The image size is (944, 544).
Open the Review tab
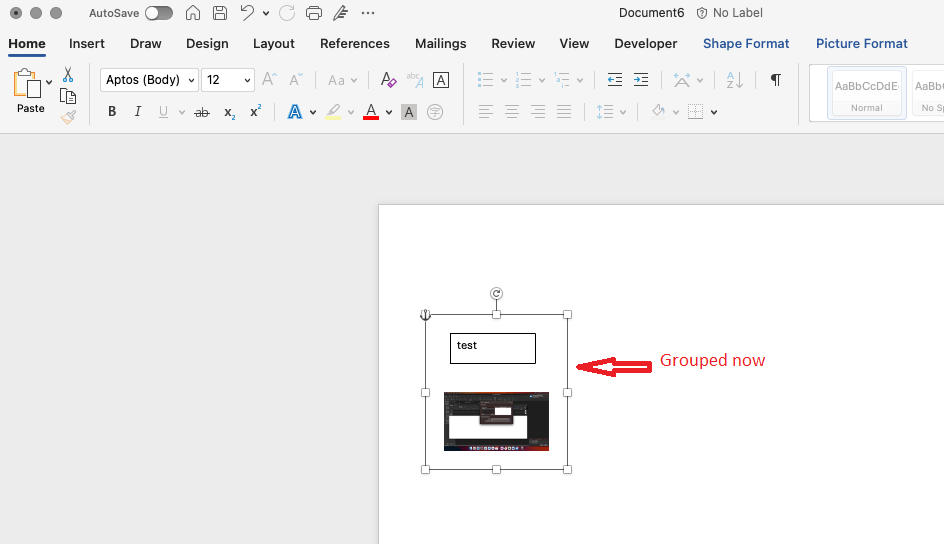pos(513,43)
